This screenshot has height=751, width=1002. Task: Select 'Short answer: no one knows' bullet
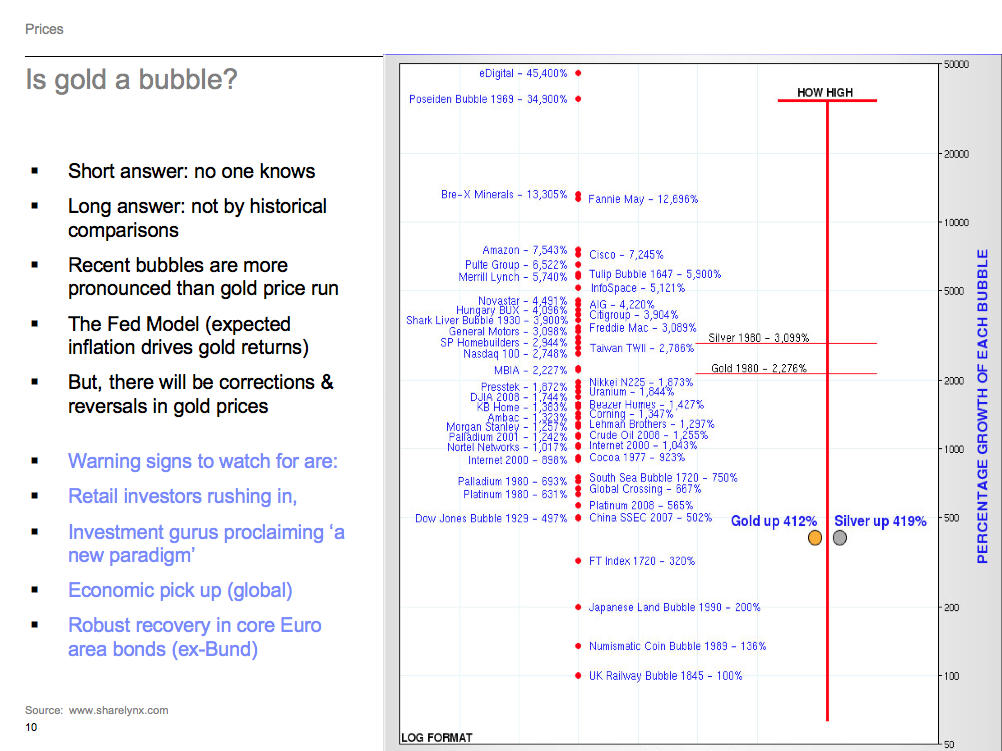pyautogui.click(x=191, y=171)
